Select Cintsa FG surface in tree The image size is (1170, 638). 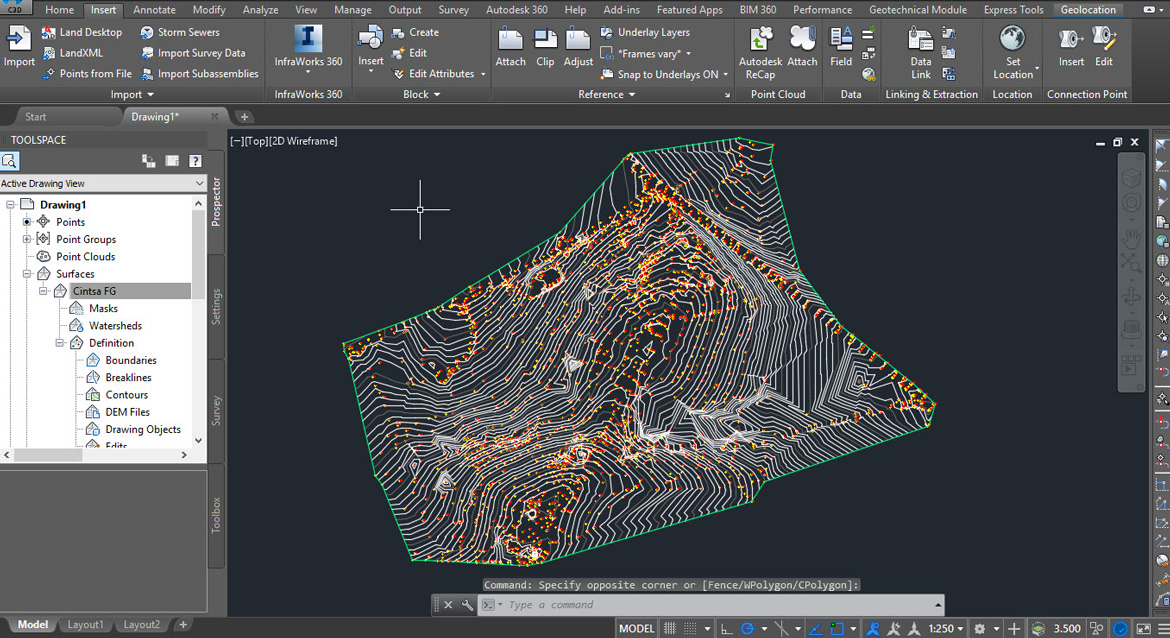click(94, 291)
